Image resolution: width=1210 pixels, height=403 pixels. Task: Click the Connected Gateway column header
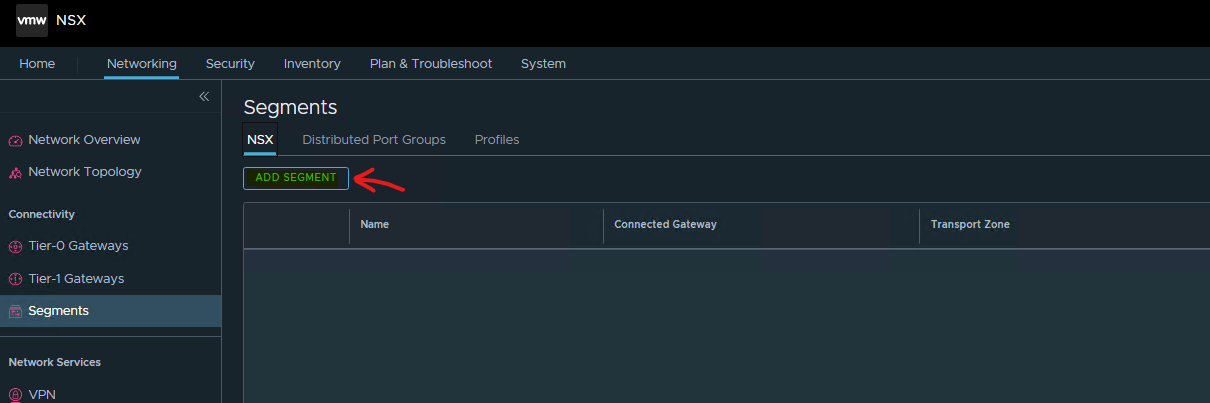665,225
